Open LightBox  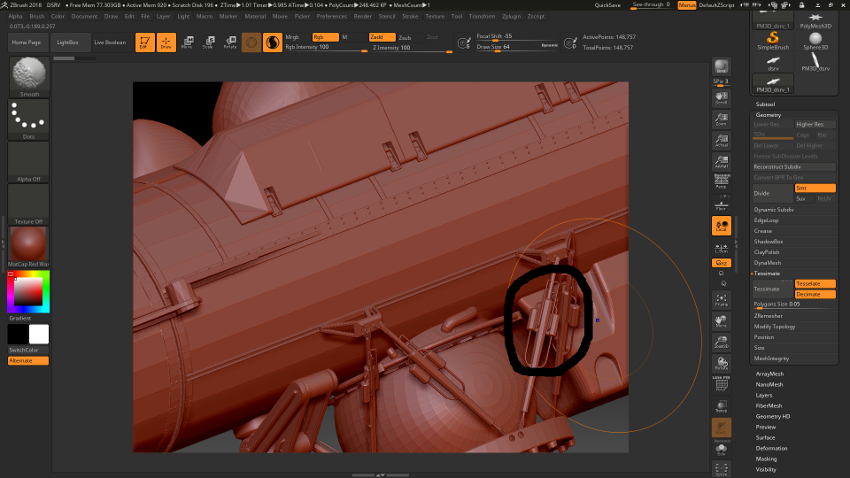coord(68,42)
